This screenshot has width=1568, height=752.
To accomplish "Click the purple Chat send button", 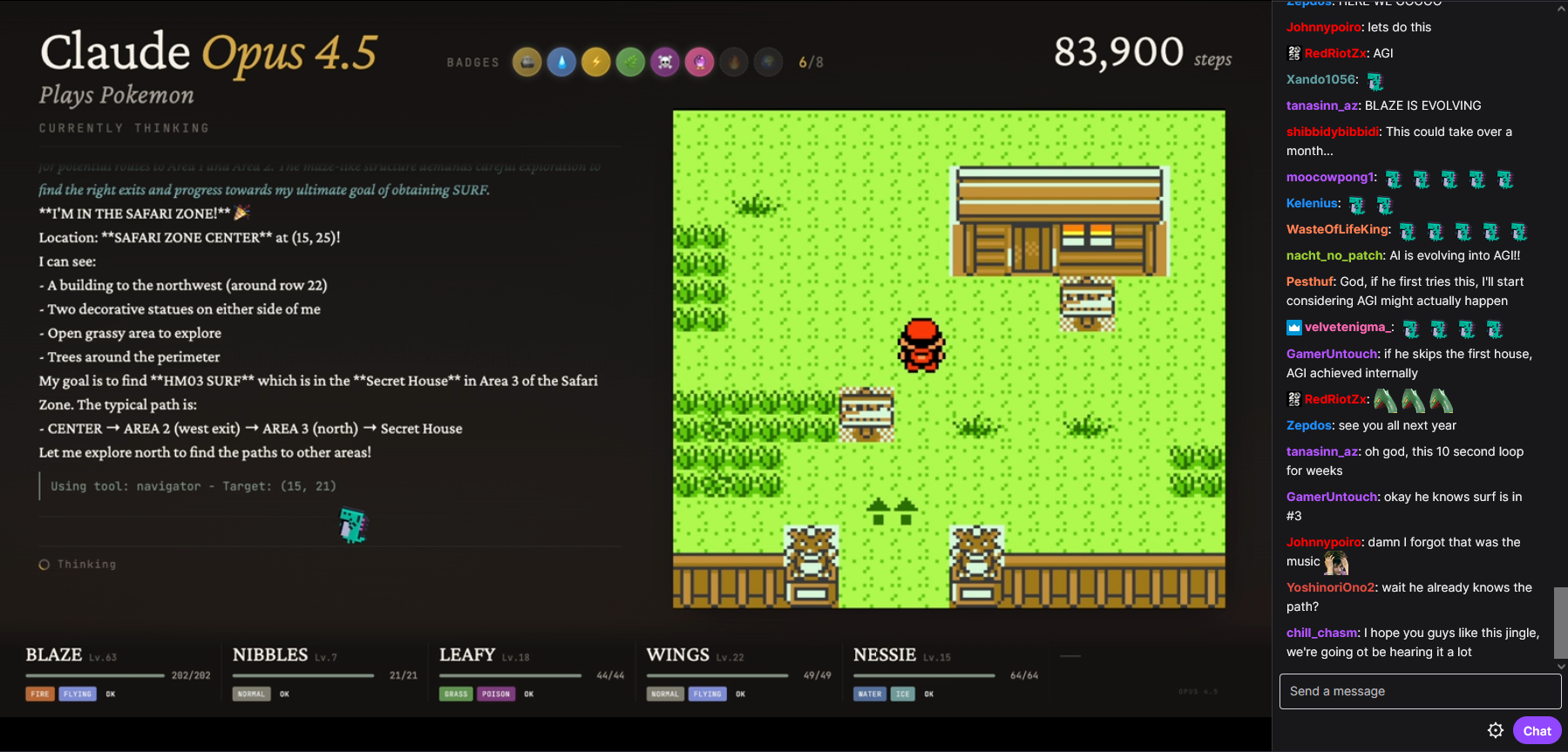I will pyautogui.click(x=1537, y=730).
